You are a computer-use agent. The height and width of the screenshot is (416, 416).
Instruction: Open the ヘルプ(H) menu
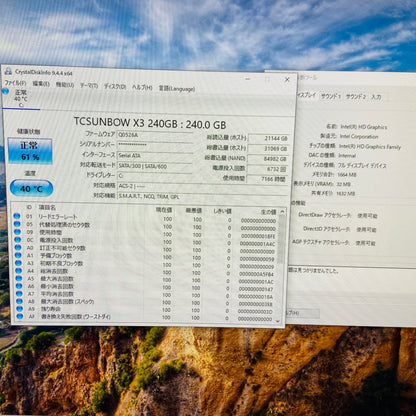coord(142,88)
